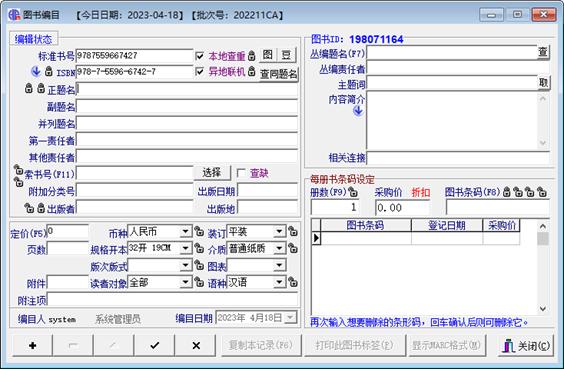Viewport: 564px width, 369px height.
Task: Click the grayed edit pencil button
Action: coord(114,345)
